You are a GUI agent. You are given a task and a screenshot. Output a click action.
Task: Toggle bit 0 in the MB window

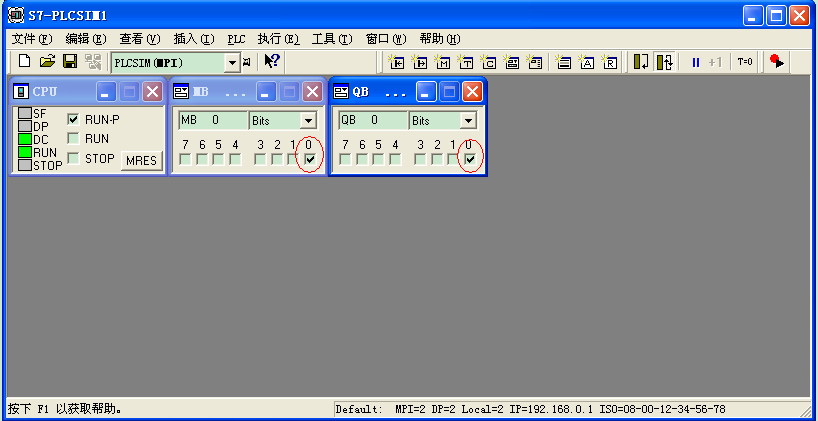310,159
